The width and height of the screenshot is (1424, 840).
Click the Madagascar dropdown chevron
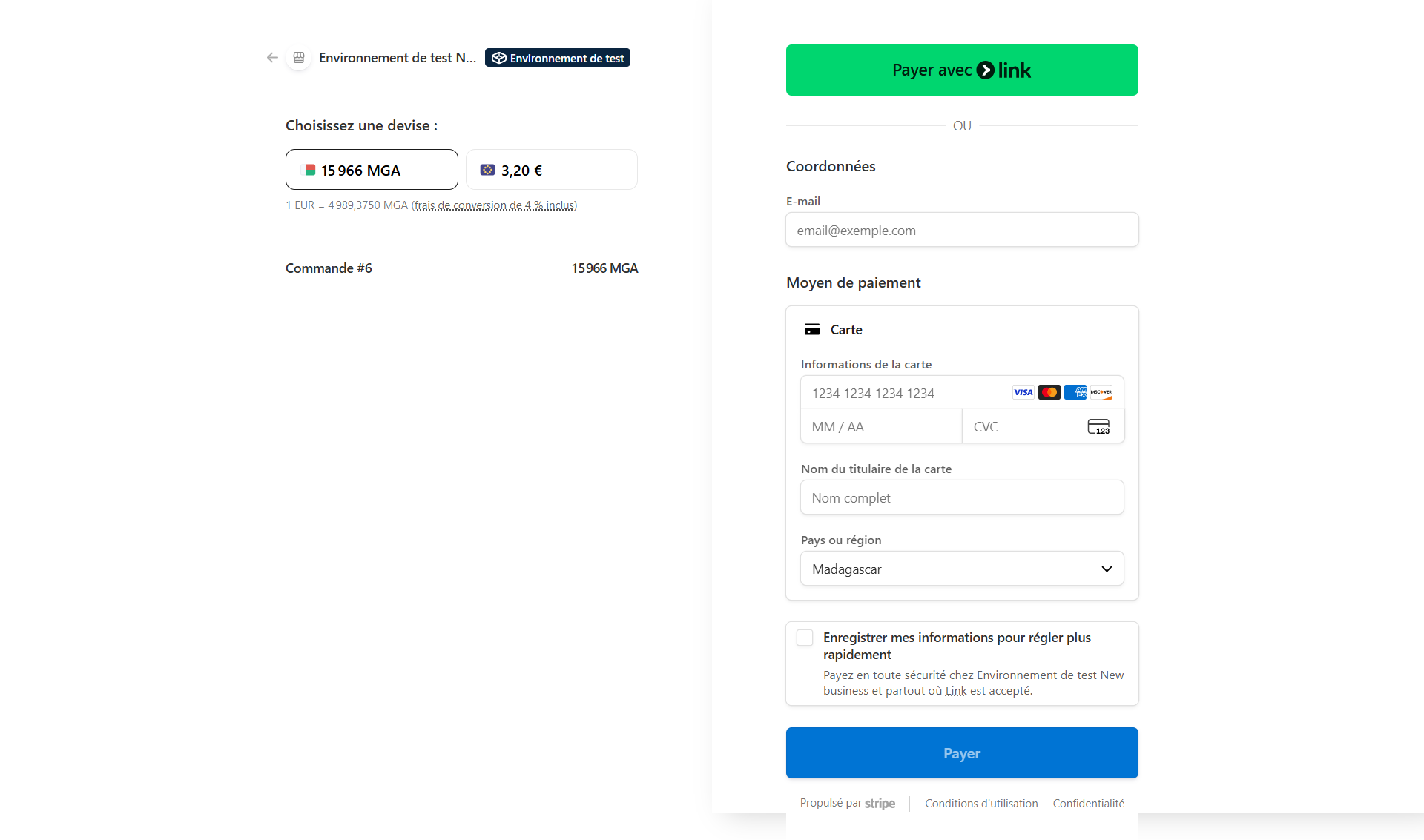pos(1107,569)
